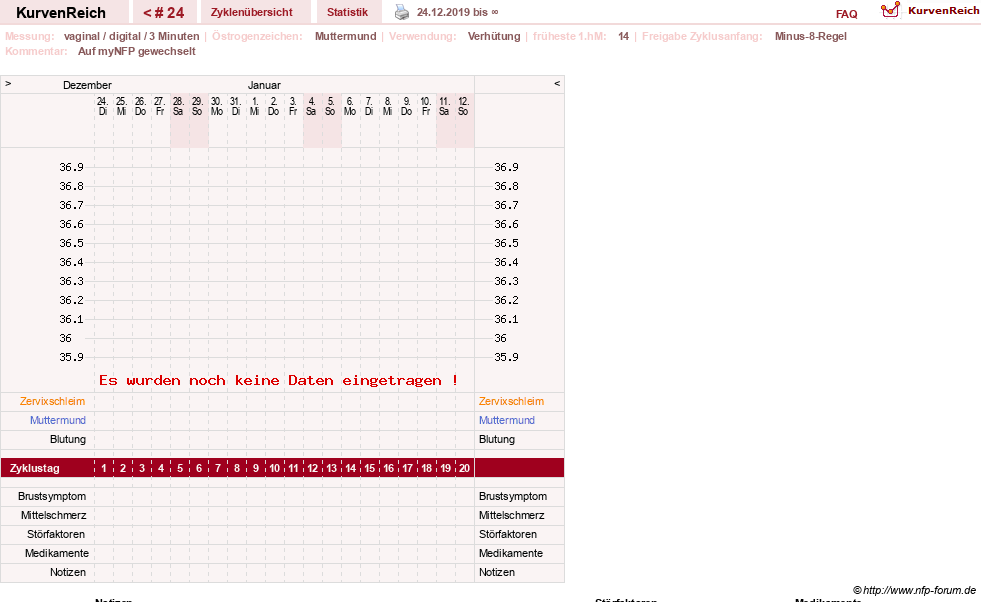Select cycle day 10
This screenshot has height=602, width=981.
pos(275,468)
